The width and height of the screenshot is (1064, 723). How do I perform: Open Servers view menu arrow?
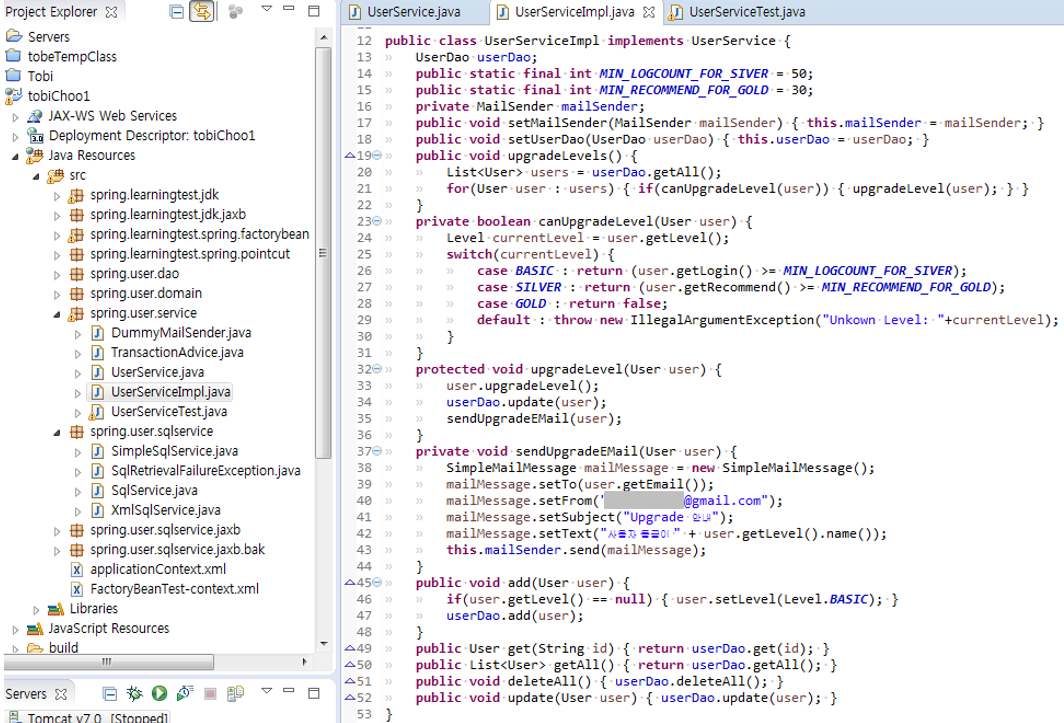[267, 690]
